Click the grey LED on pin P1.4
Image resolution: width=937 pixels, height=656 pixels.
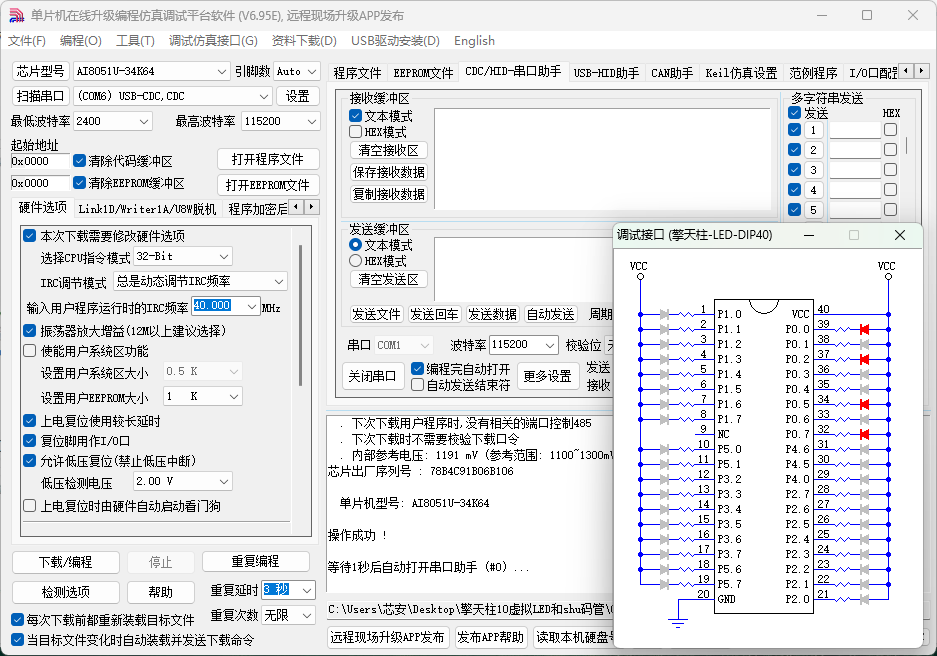click(665, 374)
